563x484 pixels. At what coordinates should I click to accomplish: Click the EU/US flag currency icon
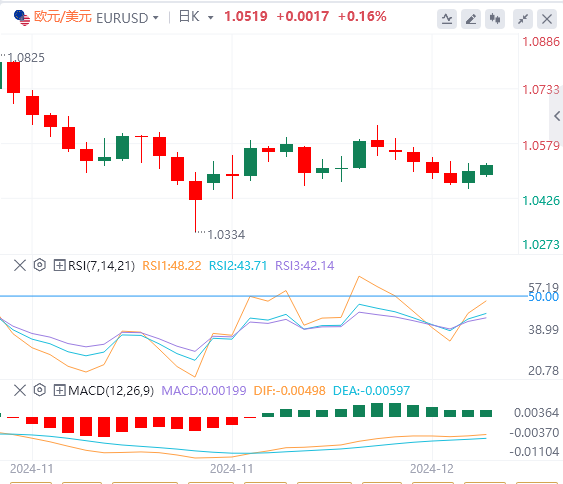click(22, 18)
